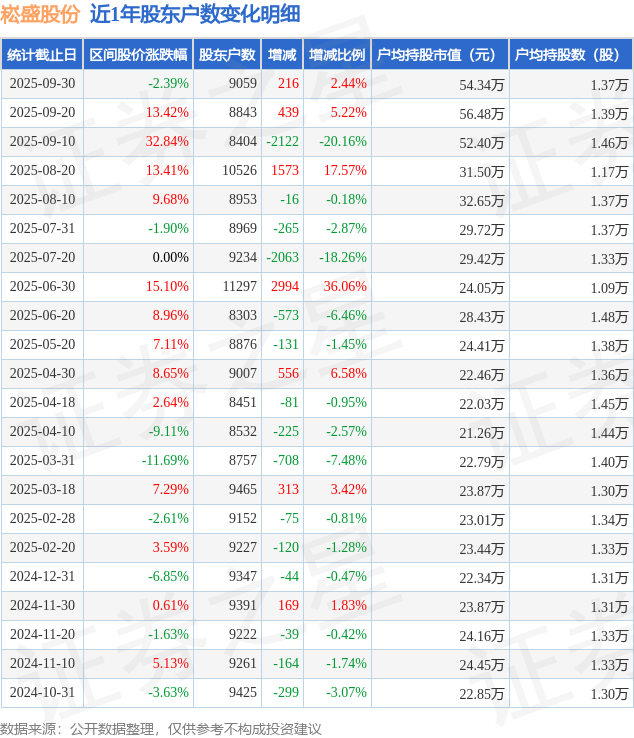Click the 嵘盛股份 stock name title
This screenshot has height=738, width=634.
pos(41,15)
